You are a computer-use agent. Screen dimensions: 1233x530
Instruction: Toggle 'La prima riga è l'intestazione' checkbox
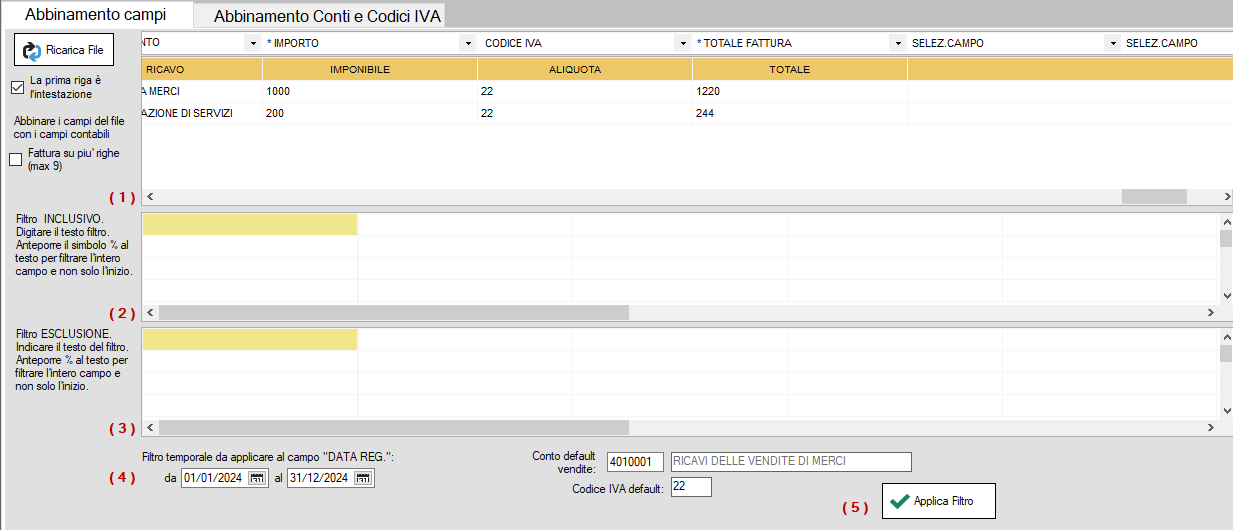(17, 87)
